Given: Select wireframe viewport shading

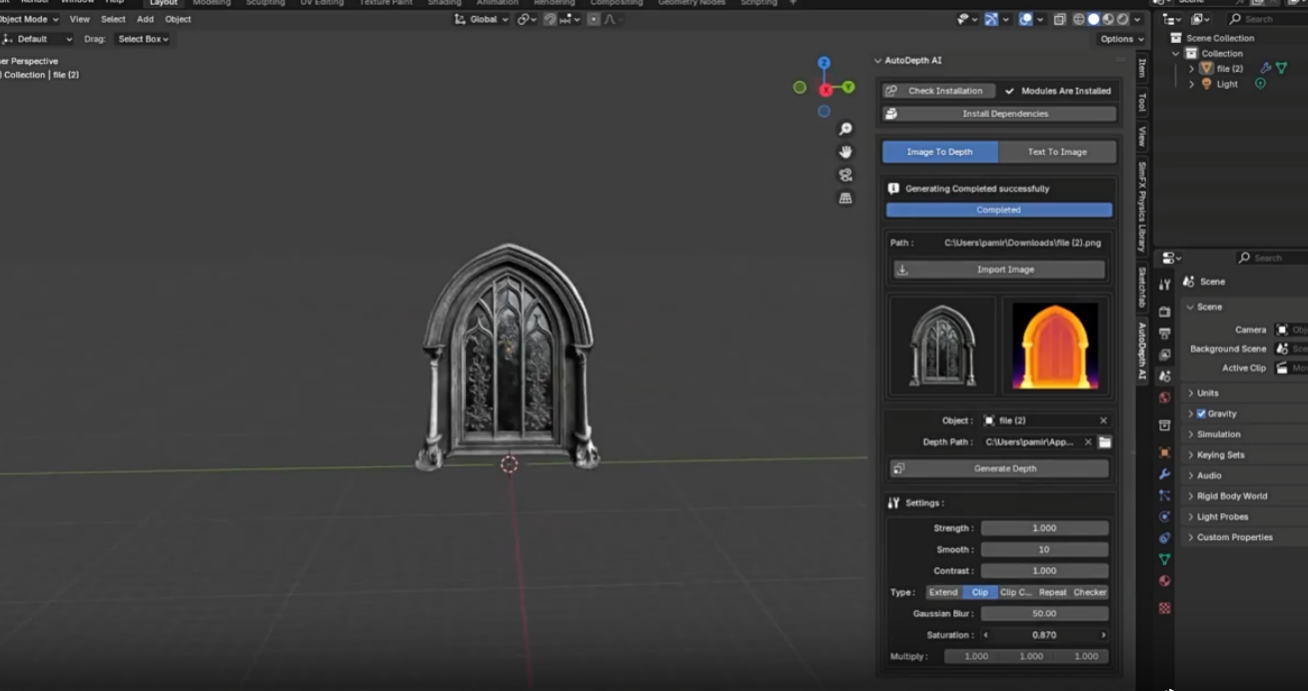Looking at the screenshot, I should coord(1079,19).
